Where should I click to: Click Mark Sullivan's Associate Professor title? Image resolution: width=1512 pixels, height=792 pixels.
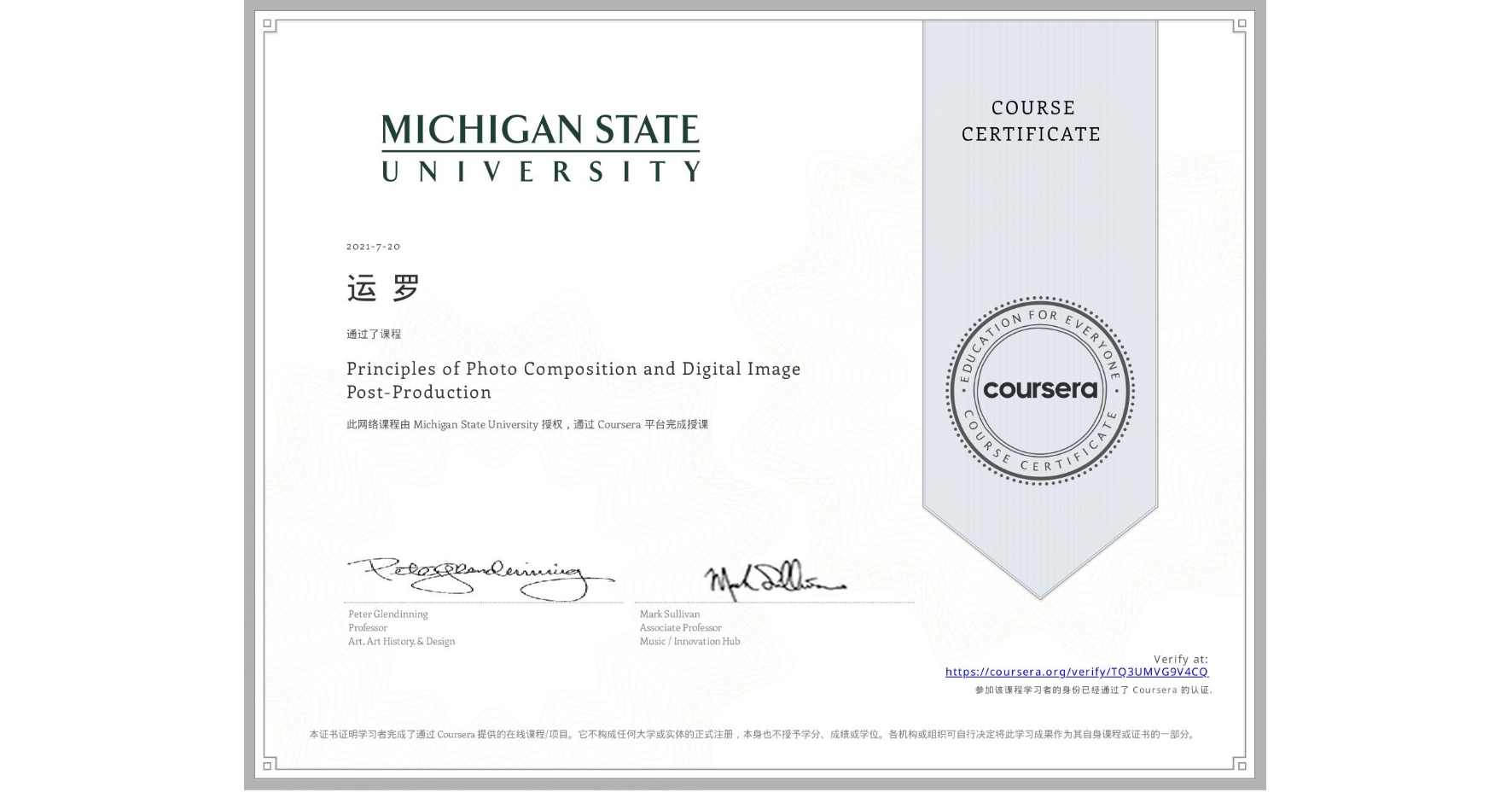coord(680,627)
